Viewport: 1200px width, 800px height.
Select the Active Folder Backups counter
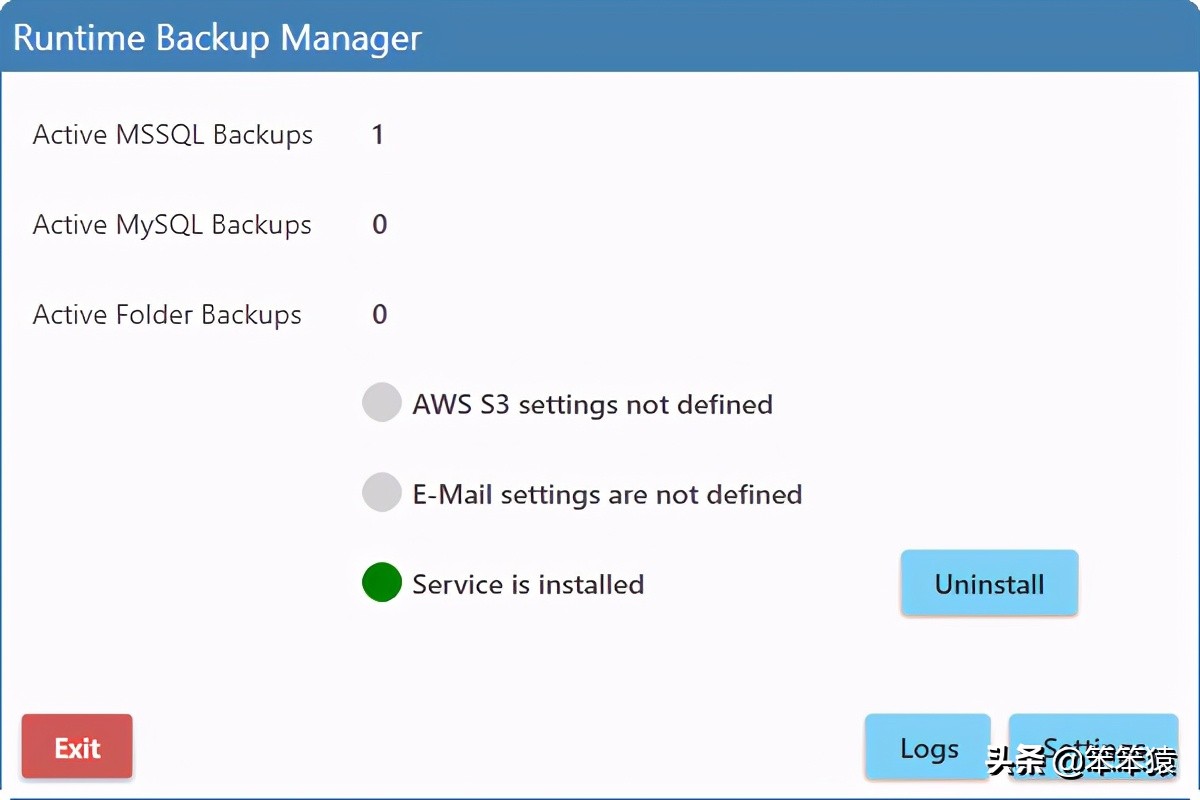point(378,314)
